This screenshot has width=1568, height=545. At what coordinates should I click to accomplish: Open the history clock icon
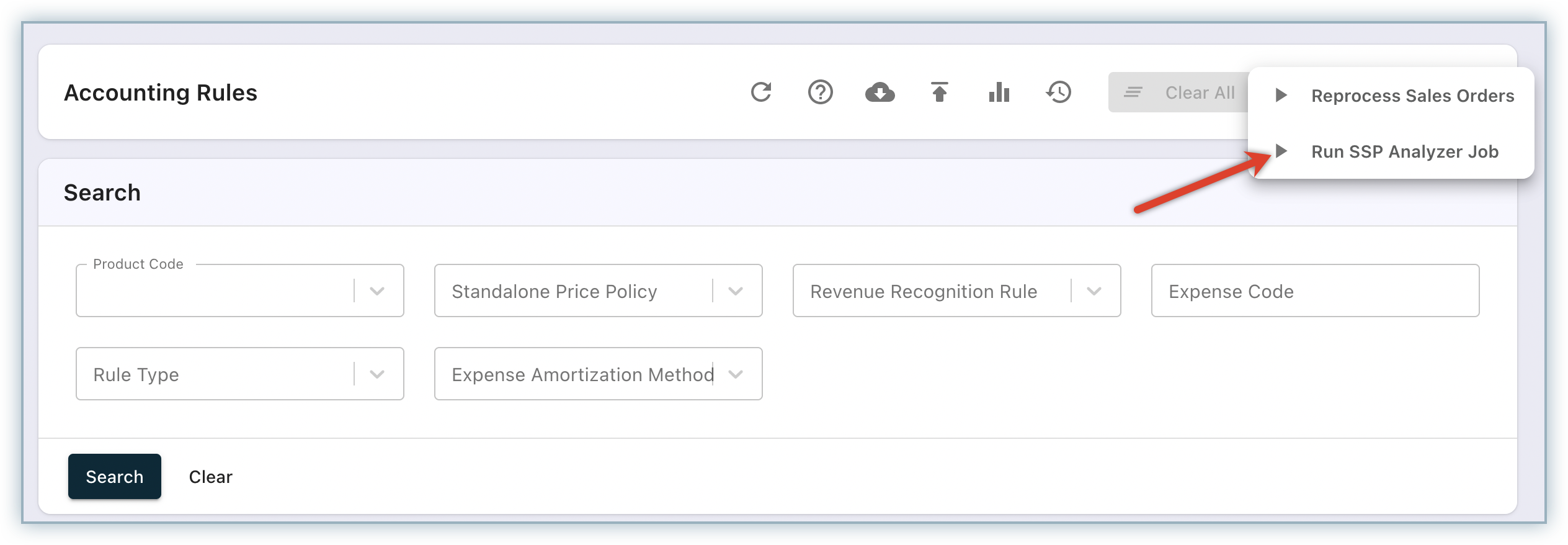[1058, 92]
